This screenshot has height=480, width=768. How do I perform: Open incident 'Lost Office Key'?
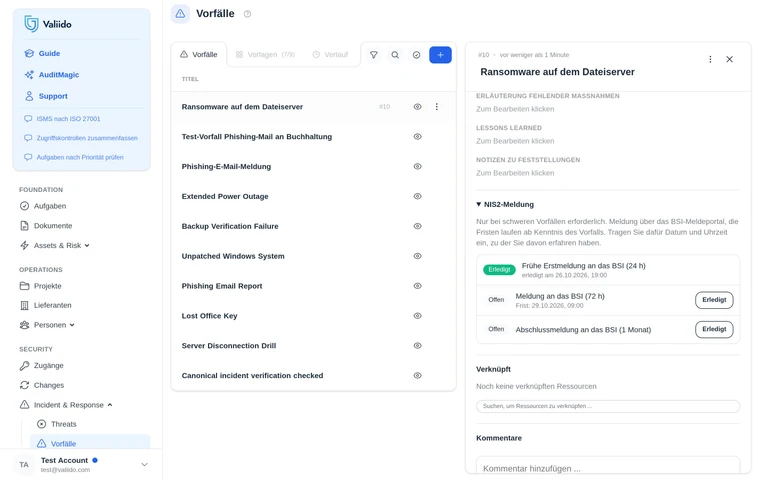(210, 316)
